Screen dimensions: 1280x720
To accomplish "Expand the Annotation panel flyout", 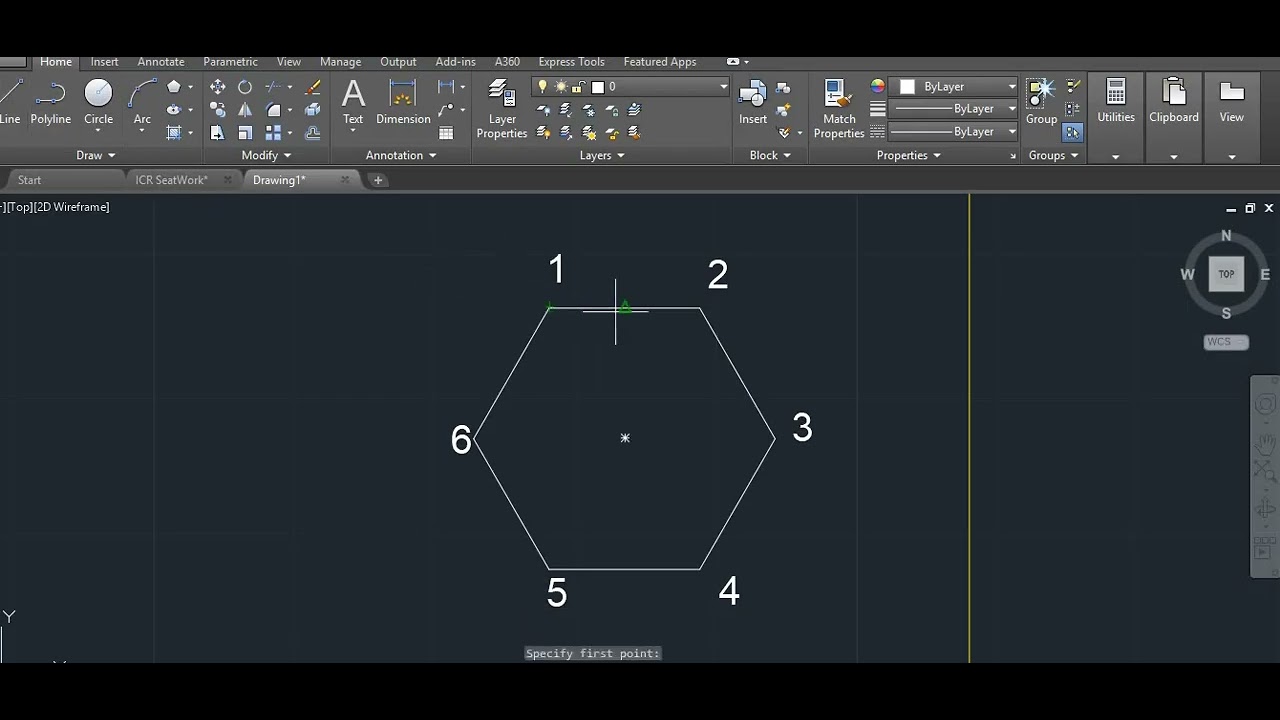I will [x=401, y=155].
